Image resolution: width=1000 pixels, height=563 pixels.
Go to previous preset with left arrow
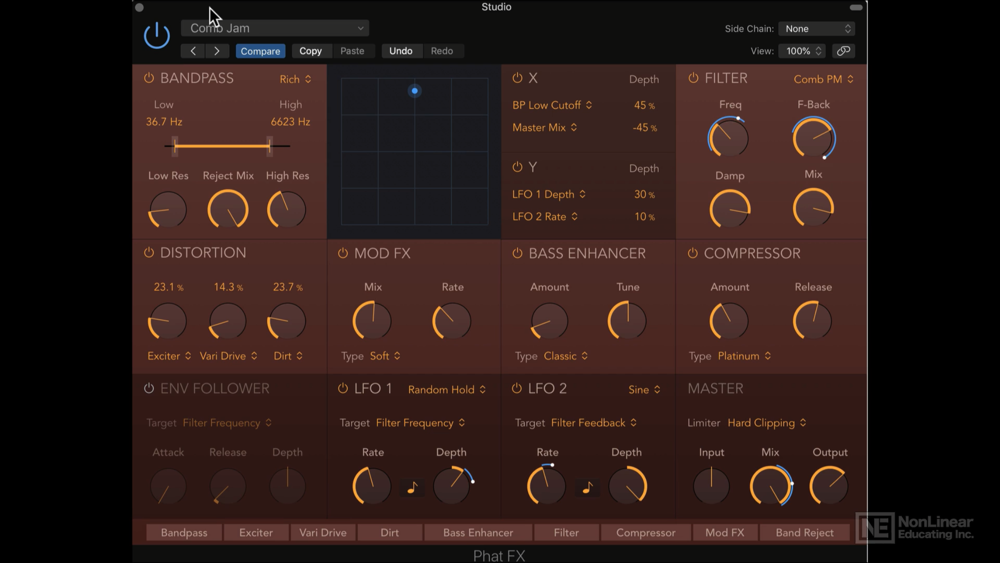coord(193,51)
